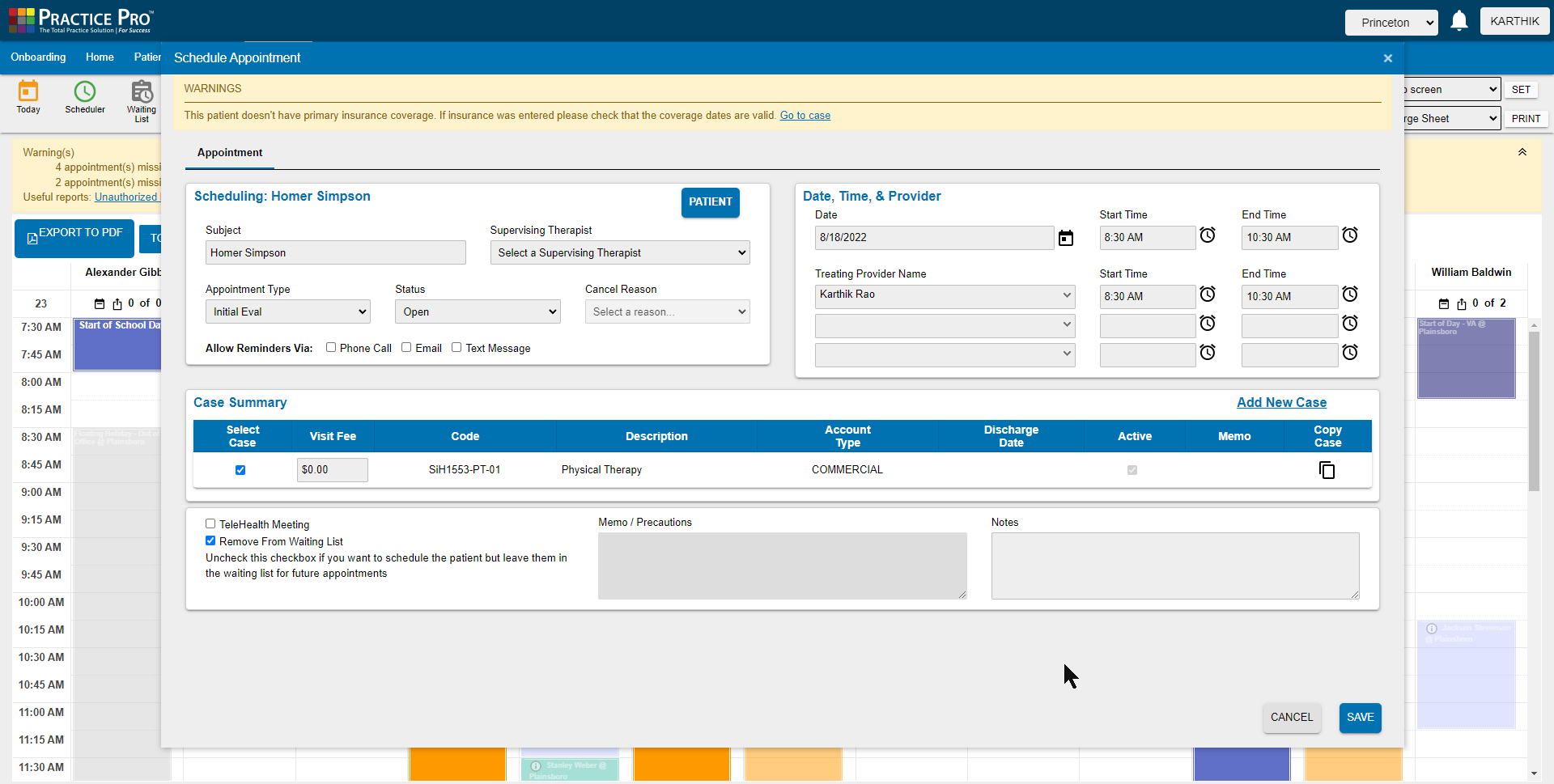Click the Copy Case icon
The width and height of the screenshot is (1554, 784).
pyautogui.click(x=1327, y=470)
